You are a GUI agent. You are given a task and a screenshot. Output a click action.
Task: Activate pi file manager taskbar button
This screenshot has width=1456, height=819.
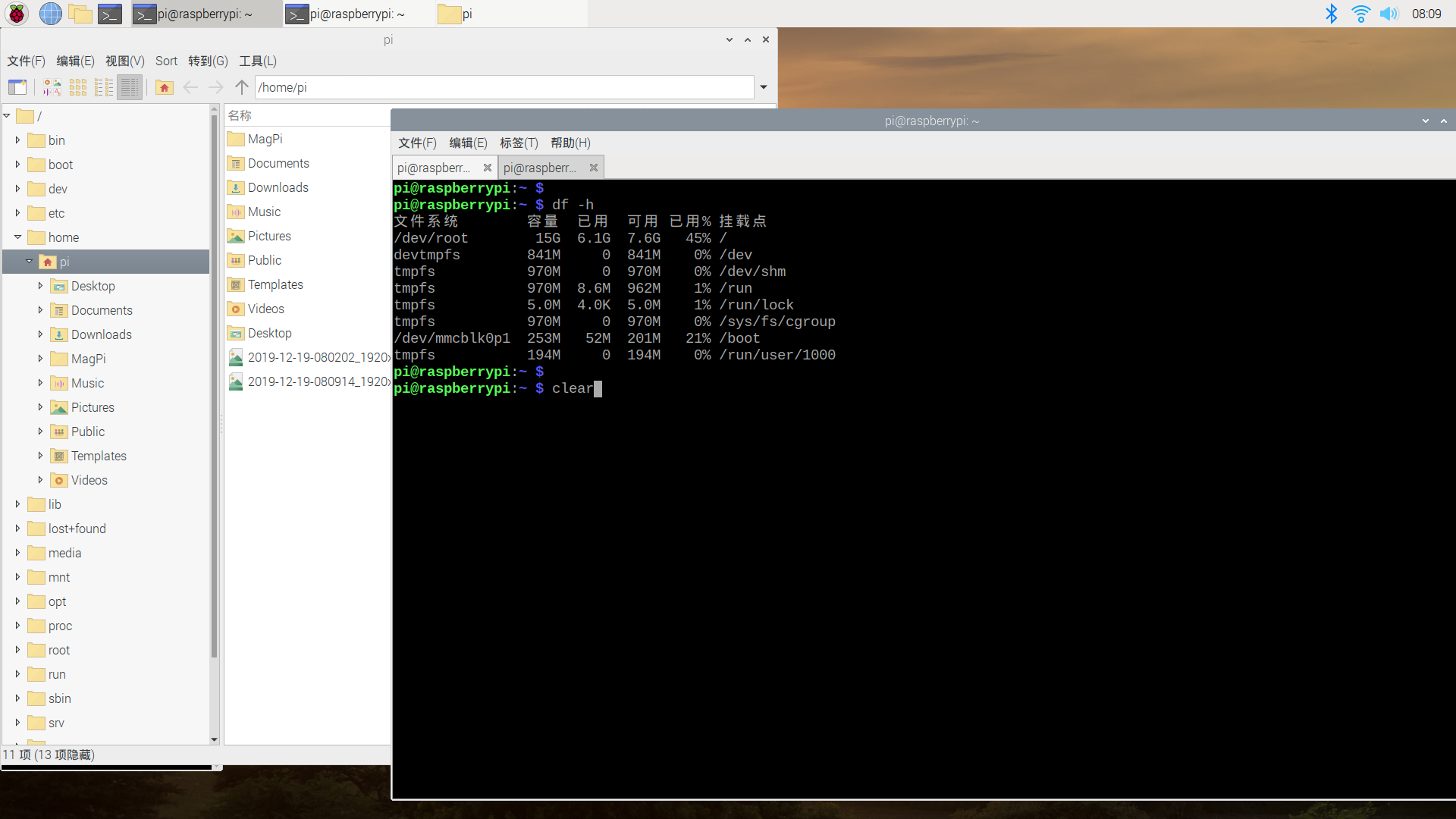[x=511, y=14]
